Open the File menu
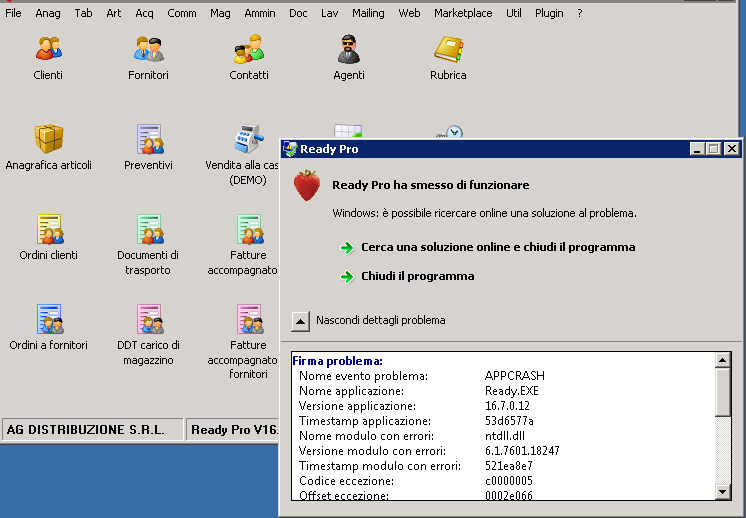This screenshot has height=518, width=746. click(13, 13)
